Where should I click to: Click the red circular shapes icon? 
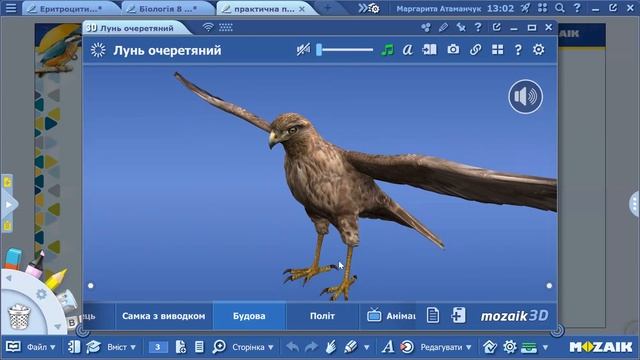click(x=407, y=347)
